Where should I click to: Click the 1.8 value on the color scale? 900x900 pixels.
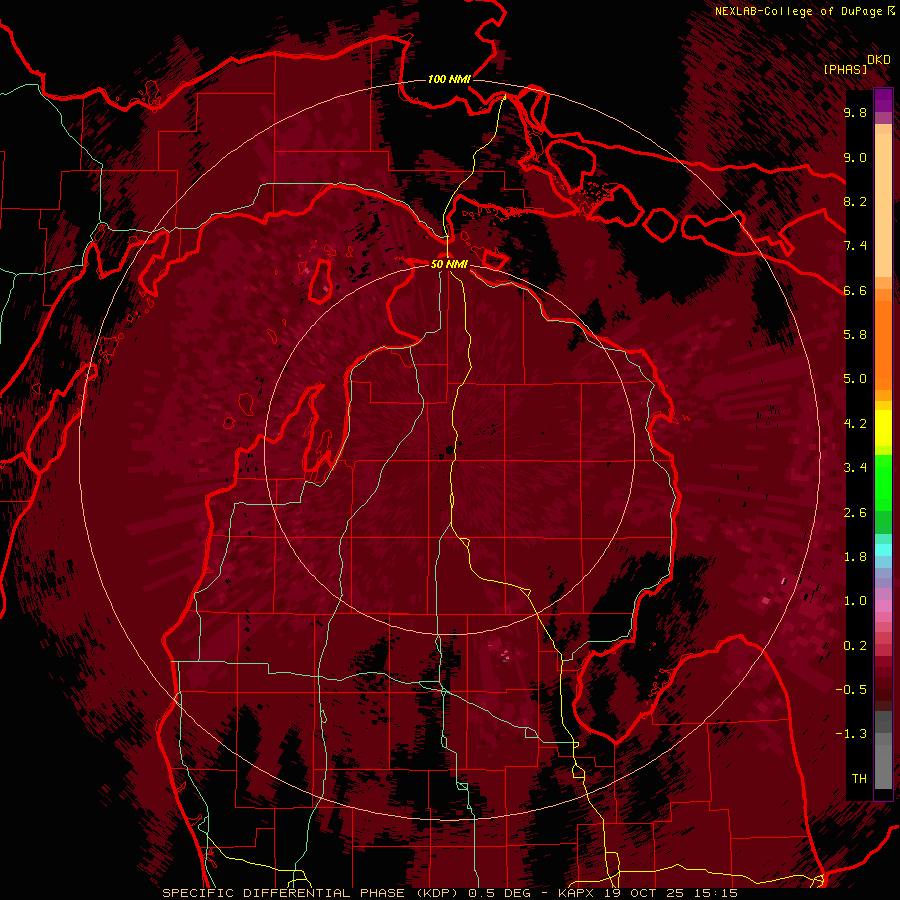pos(855,557)
